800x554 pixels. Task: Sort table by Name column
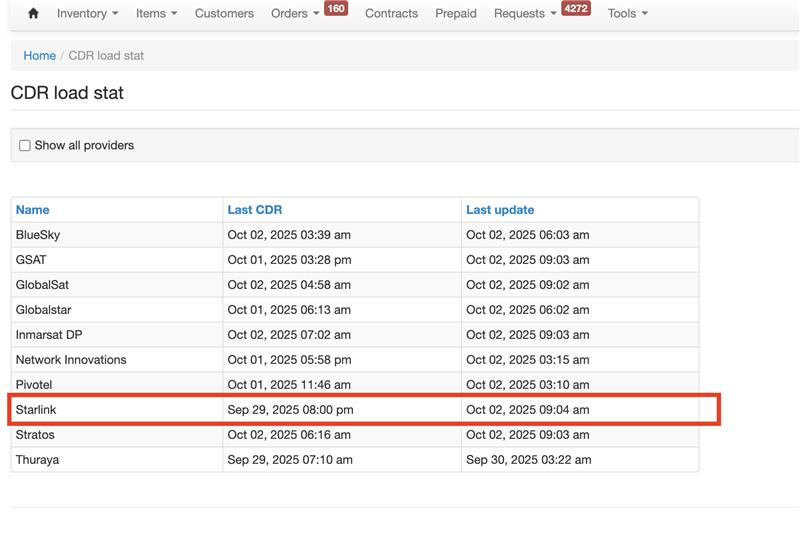point(33,210)
